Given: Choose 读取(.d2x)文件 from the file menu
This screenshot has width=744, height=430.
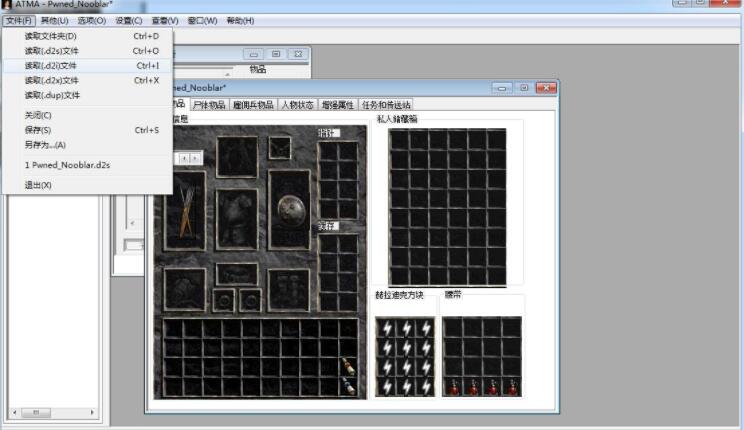Looking at the screenshot, I should point(87,80).
